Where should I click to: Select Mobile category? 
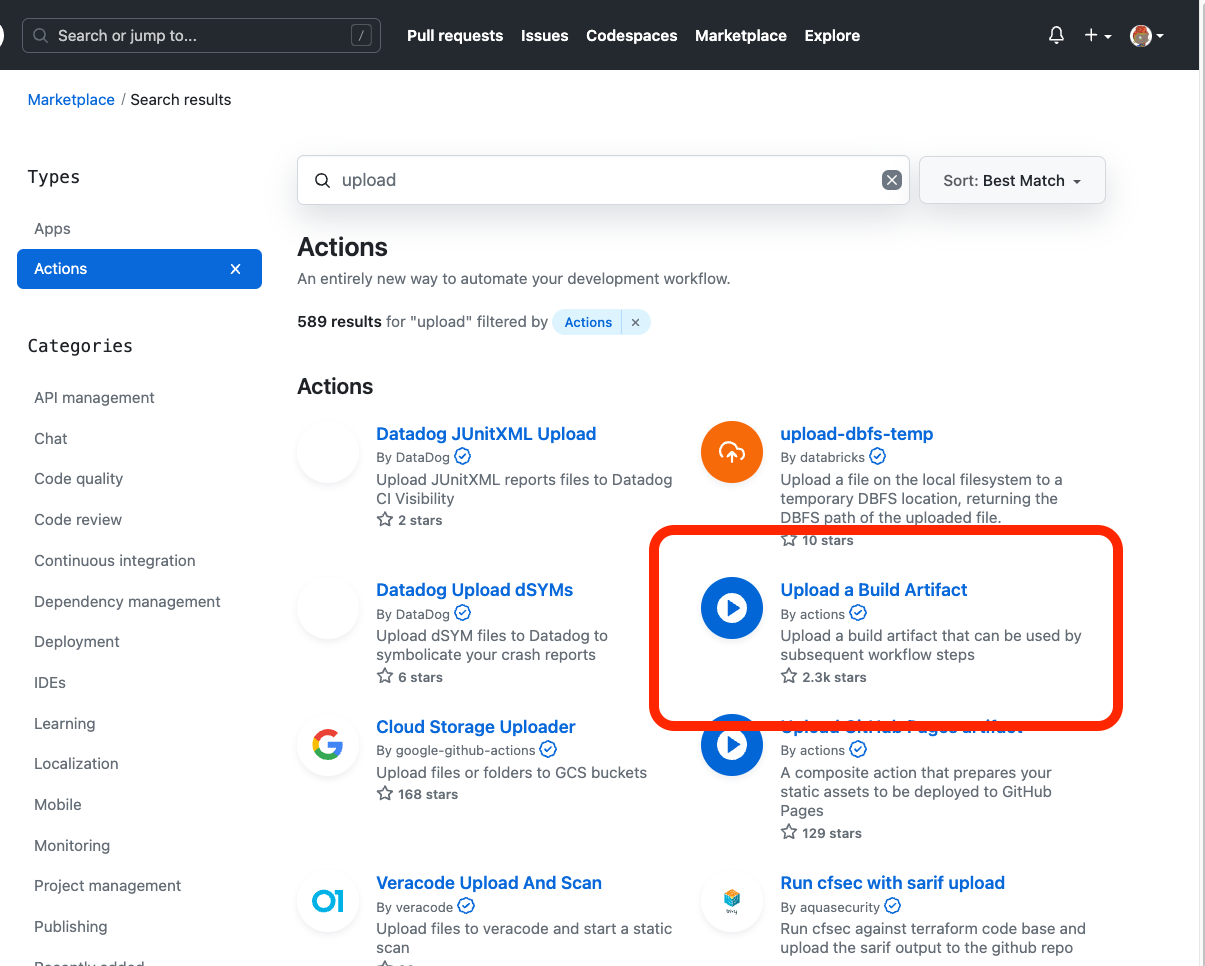(x=58, y=805)
